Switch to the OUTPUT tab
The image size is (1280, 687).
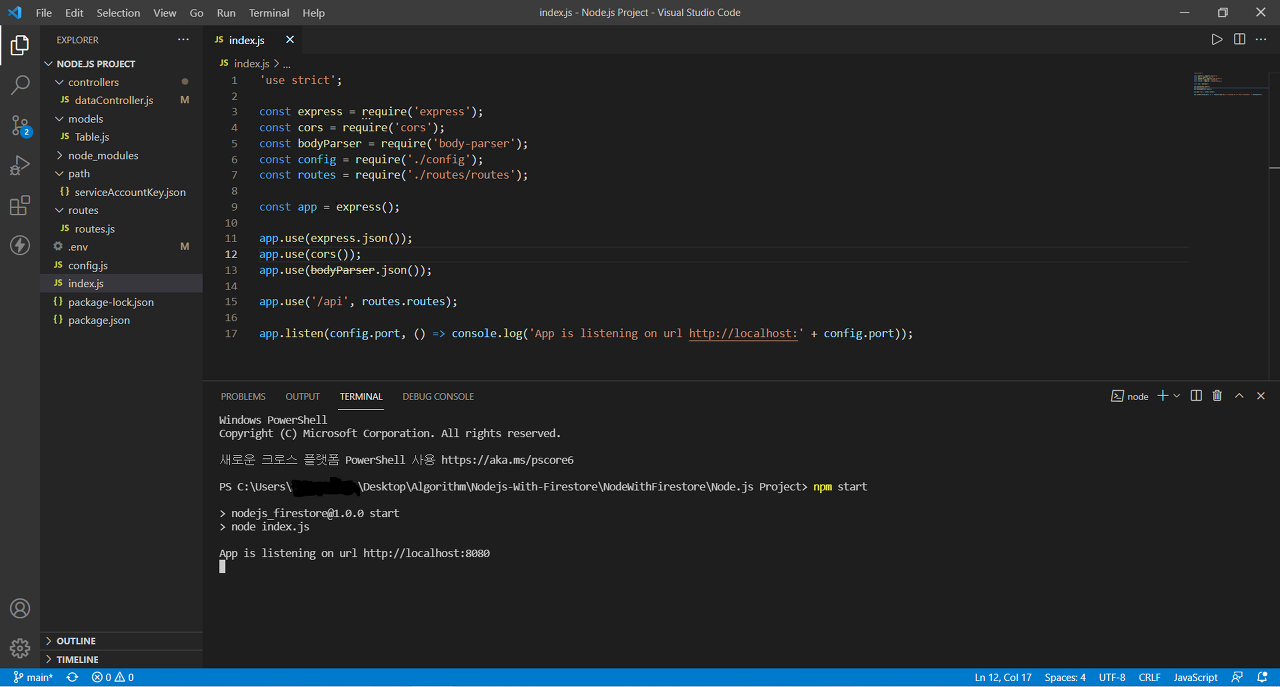click(x=302, y=396)
